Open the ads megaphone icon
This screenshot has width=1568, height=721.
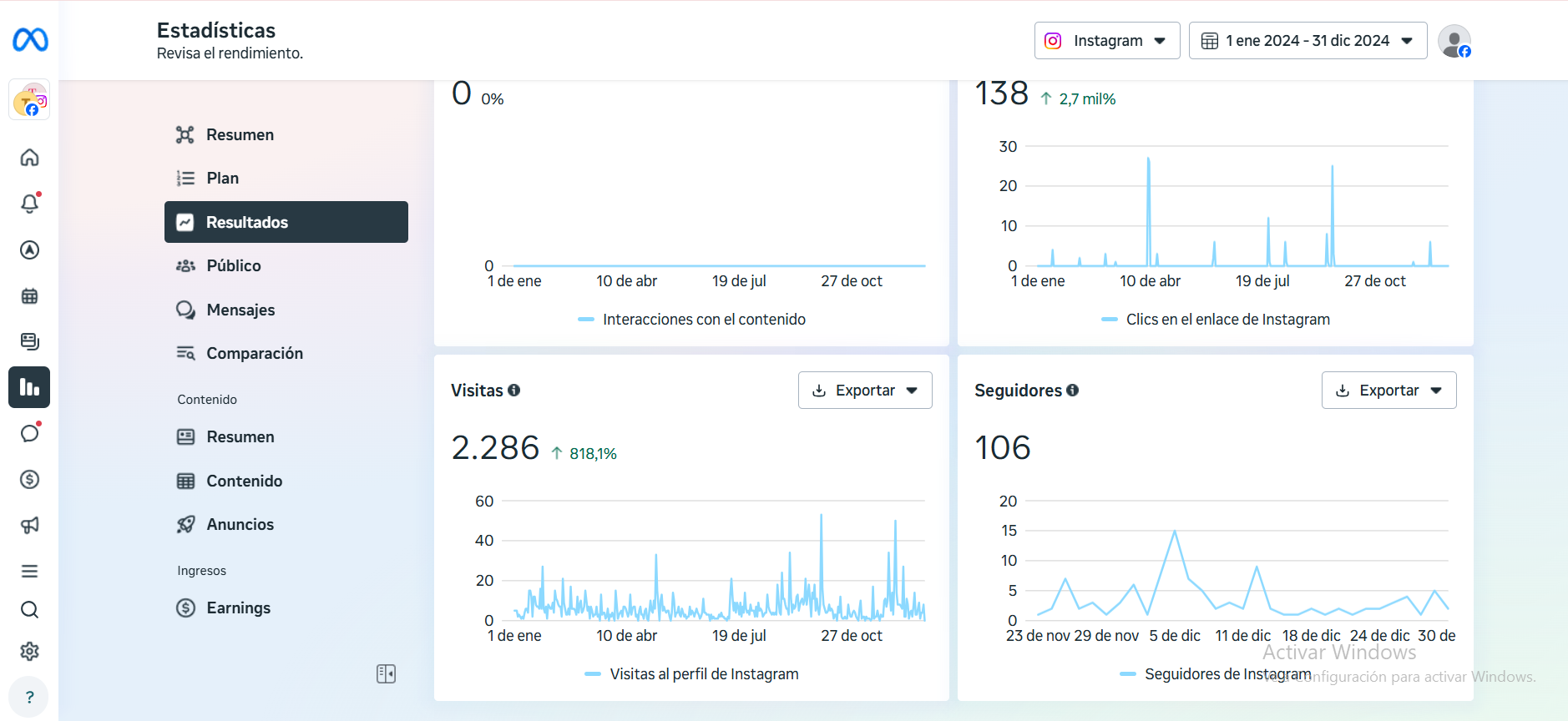point(30,525)
